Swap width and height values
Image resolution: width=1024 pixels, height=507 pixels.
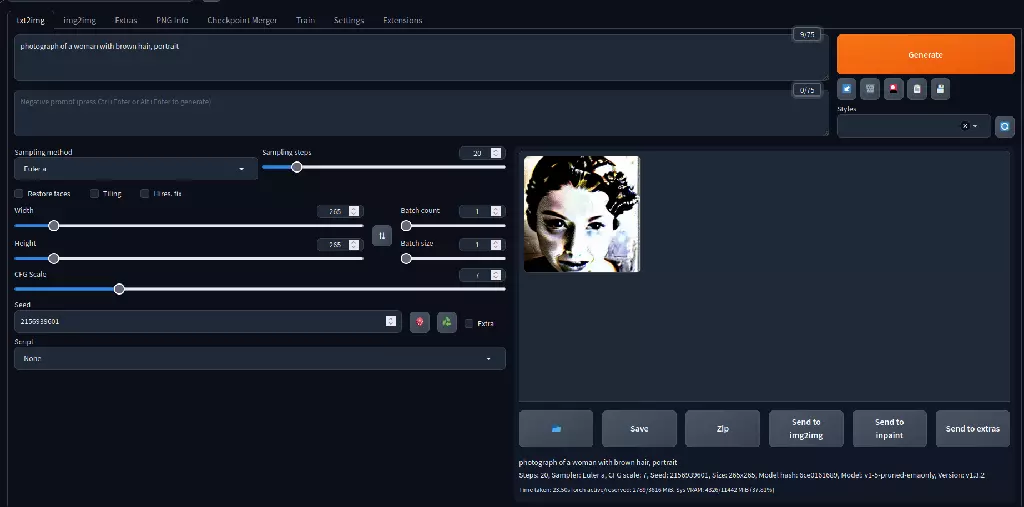point(382,235)
